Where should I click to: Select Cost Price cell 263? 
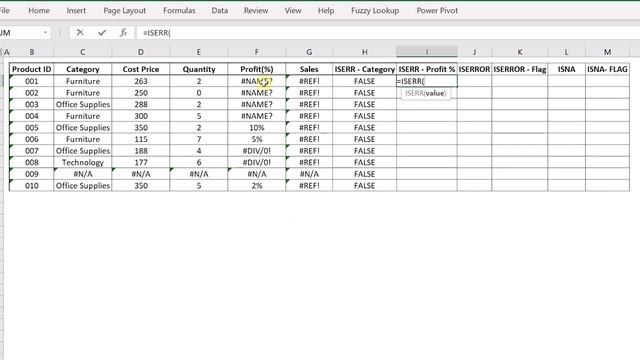(x=140, y=81)
